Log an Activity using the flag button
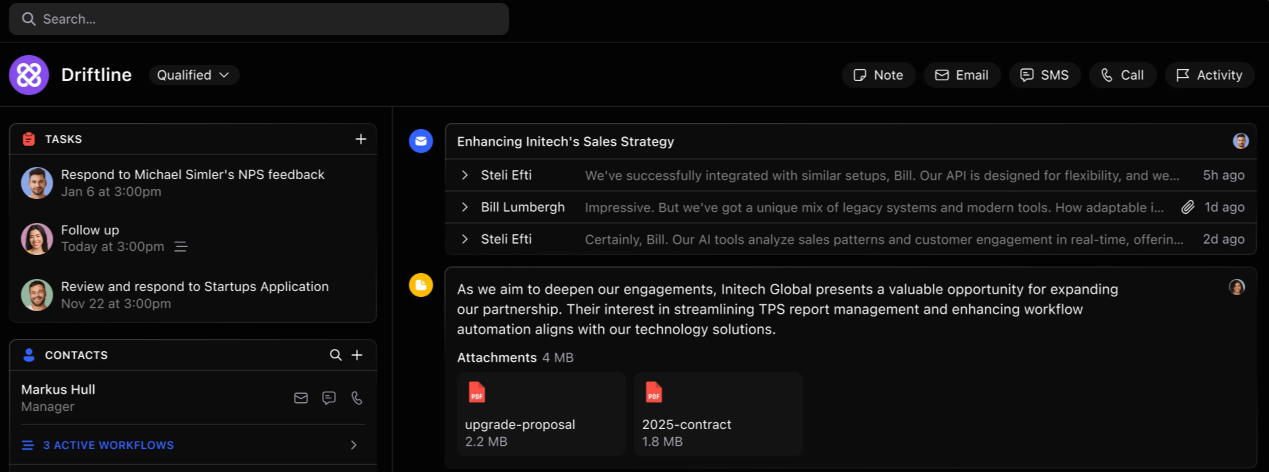This screenshot has height=472, width=1269. click(1209, 75)
